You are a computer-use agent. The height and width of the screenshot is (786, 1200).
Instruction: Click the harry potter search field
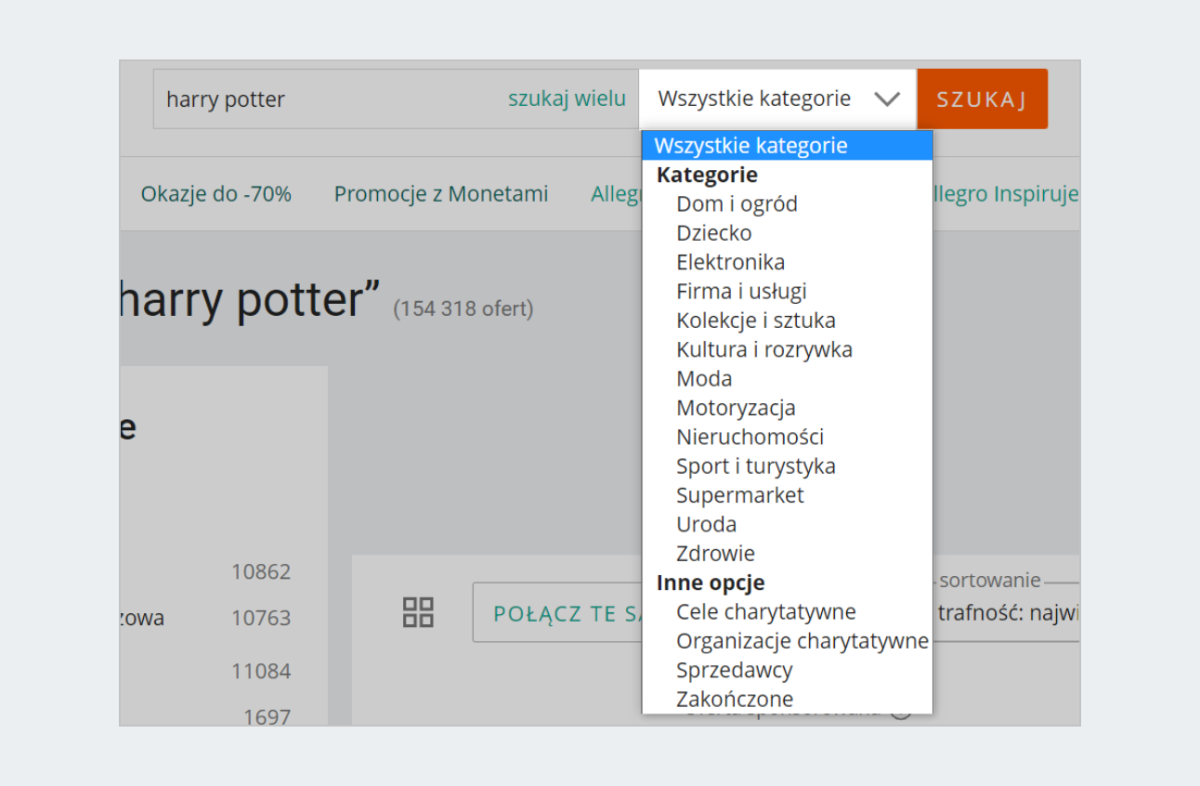pos(330,99)
